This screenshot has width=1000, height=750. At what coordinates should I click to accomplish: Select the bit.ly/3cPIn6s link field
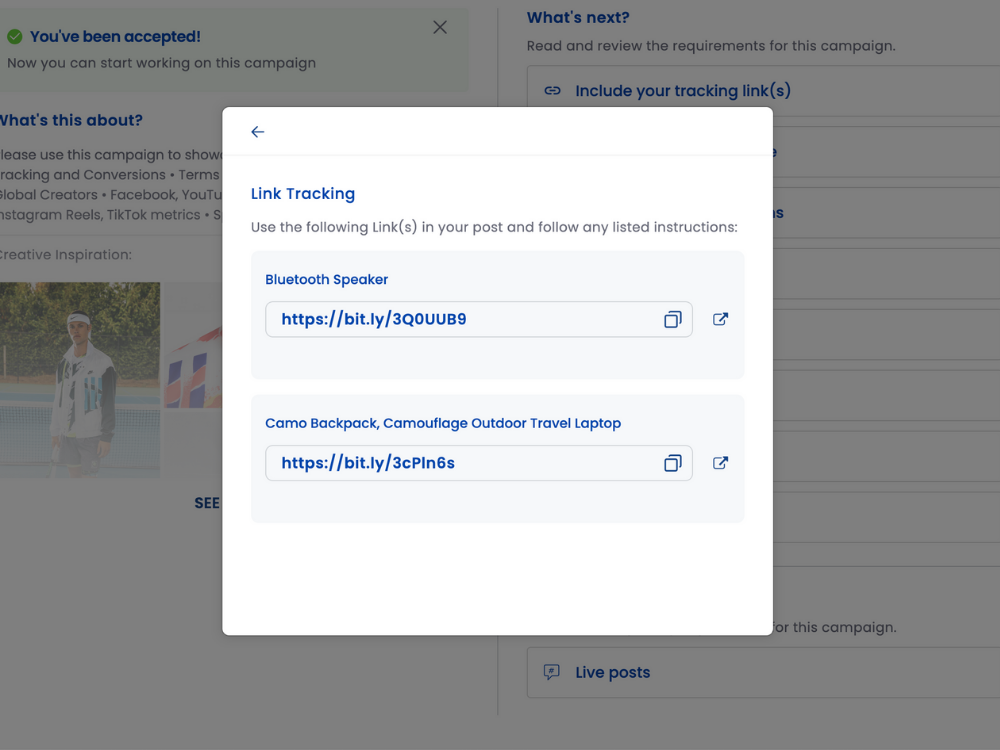tap(460, 463)
